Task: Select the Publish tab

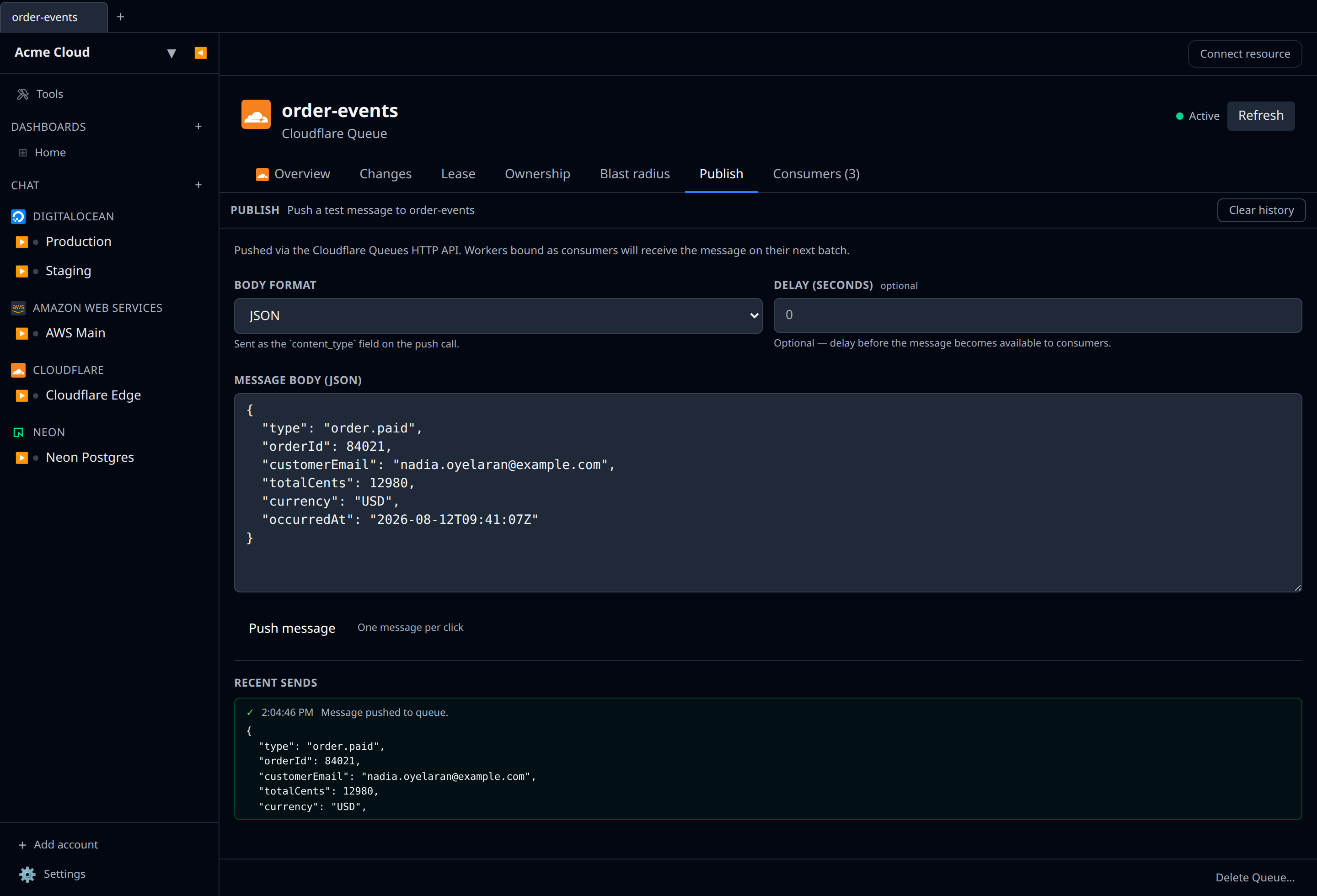Action: tap(721, 174)
